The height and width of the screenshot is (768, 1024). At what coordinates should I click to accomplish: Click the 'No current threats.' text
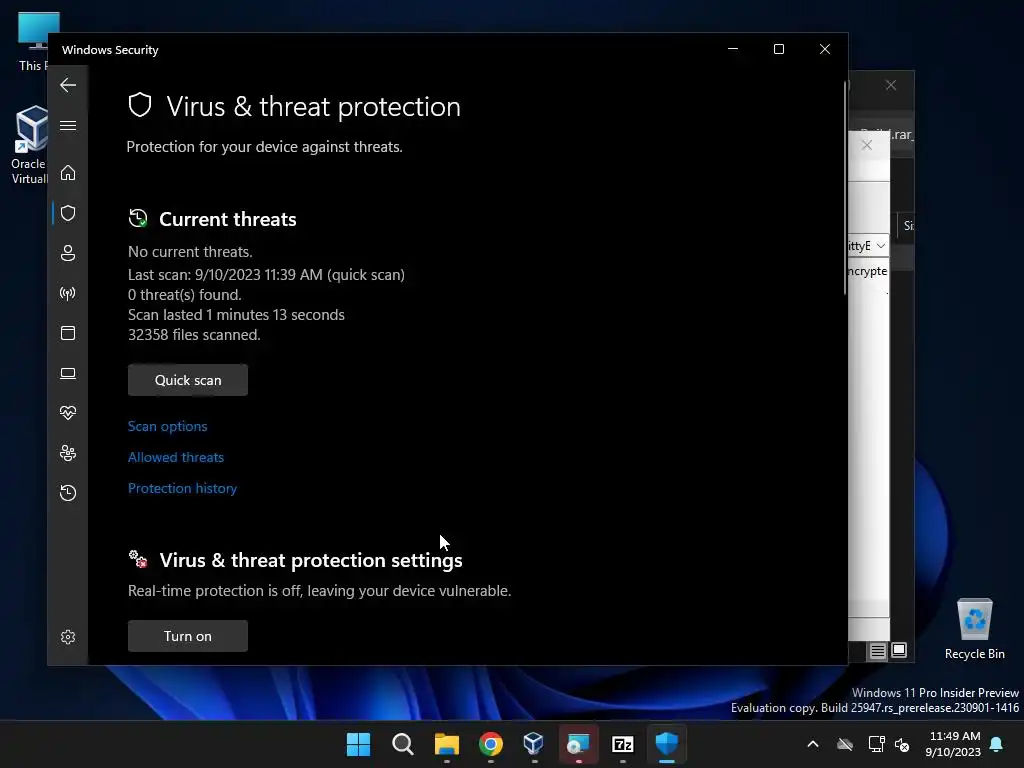click(190, 252)
